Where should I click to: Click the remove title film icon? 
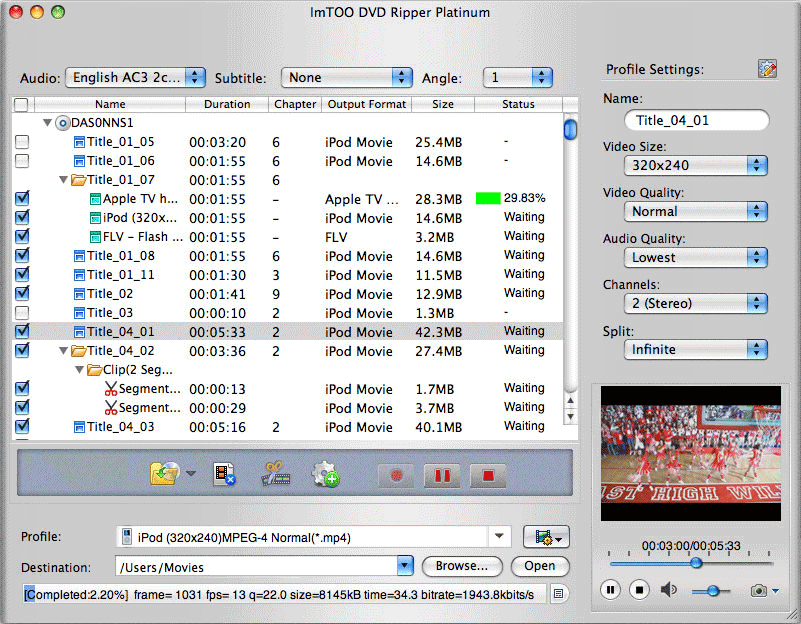(x=224, y=474)
